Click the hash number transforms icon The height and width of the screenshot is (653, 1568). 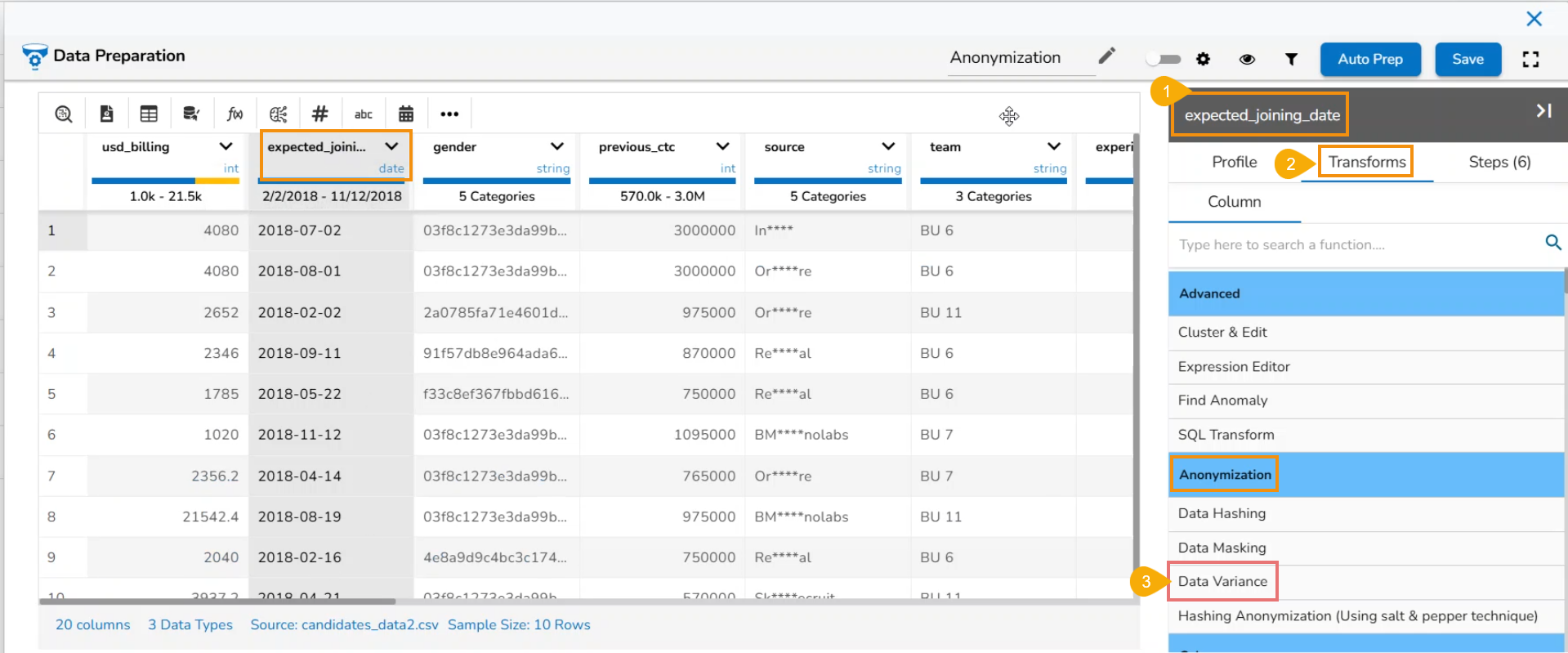coord(320,114)
